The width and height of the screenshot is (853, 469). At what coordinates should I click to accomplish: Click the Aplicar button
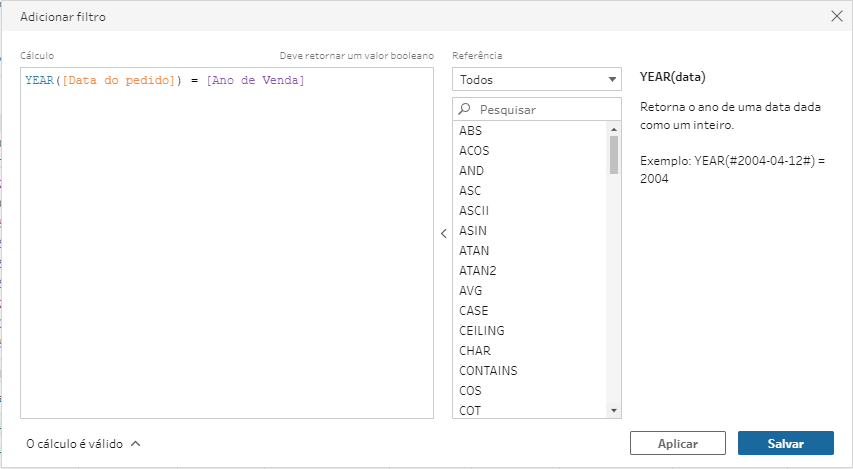[678, 443]
